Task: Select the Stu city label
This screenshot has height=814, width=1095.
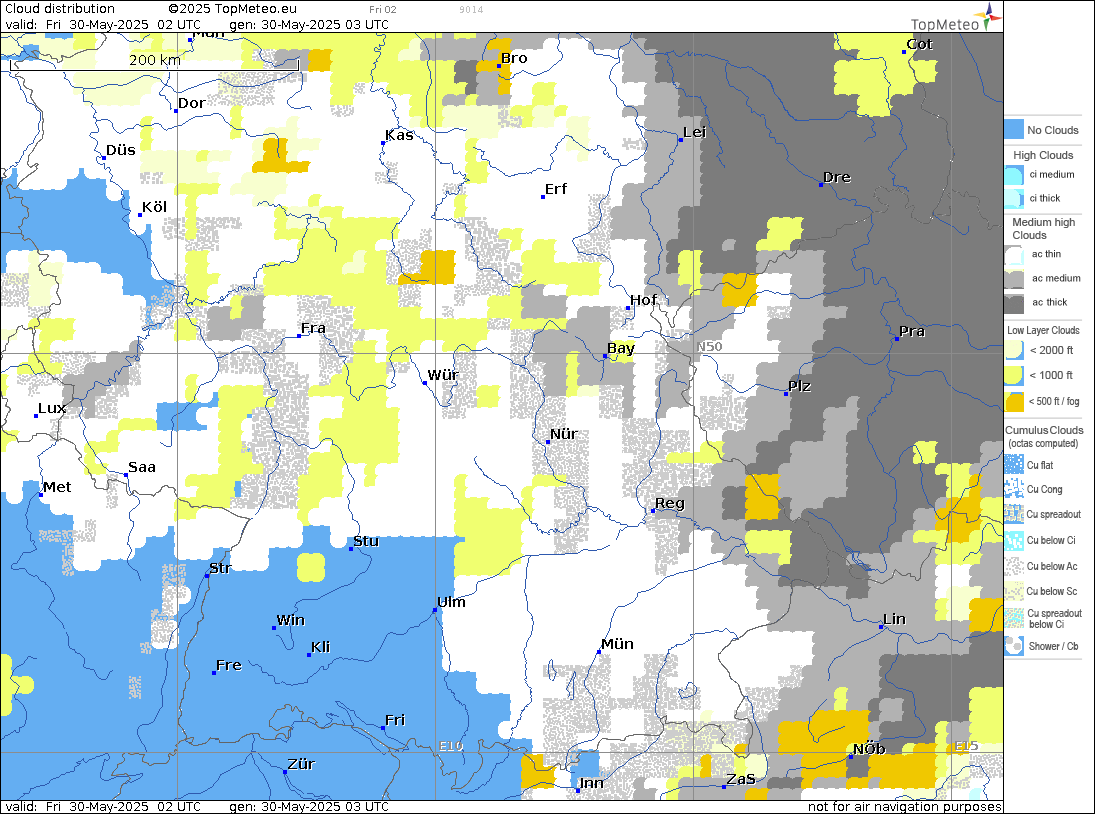Action: [366, 541]
